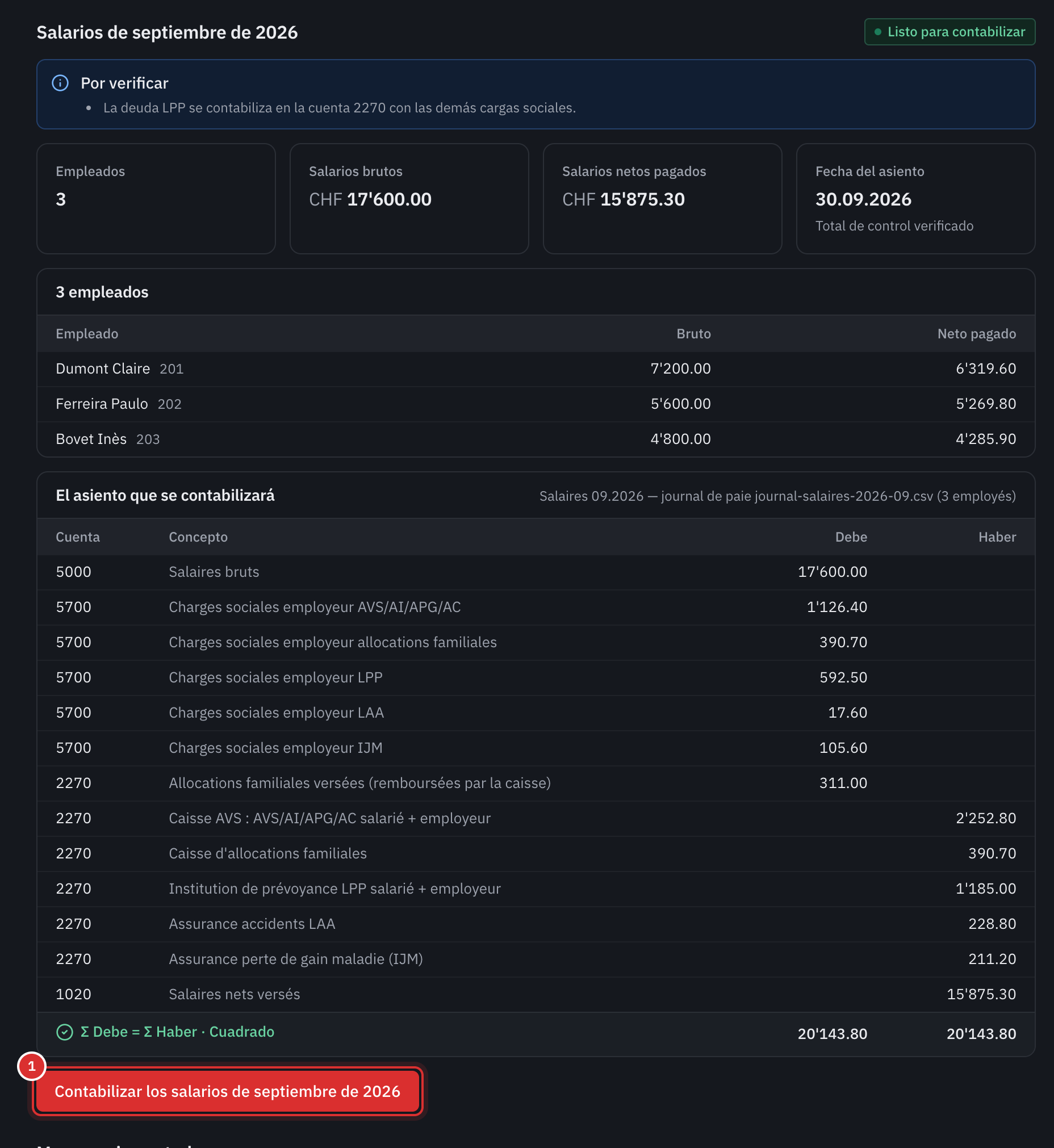Viewport: 1054px width, 1148px height.
Task: Click the Total de control verificado text
Action: [x=894, y=227]
